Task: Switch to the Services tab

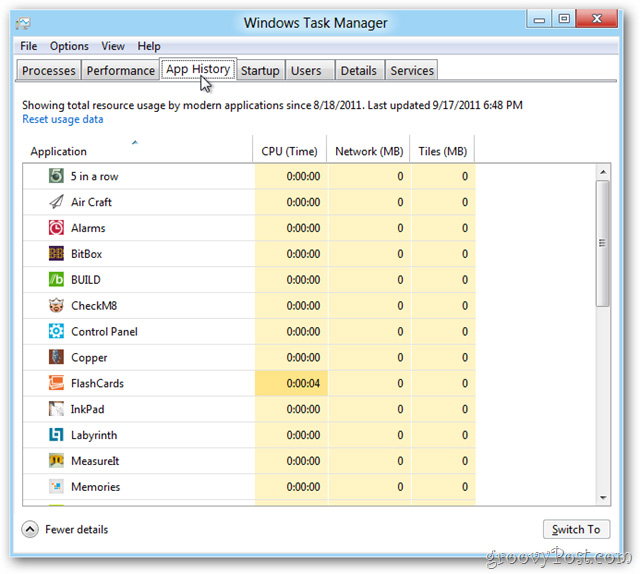Action: point(412,71)
